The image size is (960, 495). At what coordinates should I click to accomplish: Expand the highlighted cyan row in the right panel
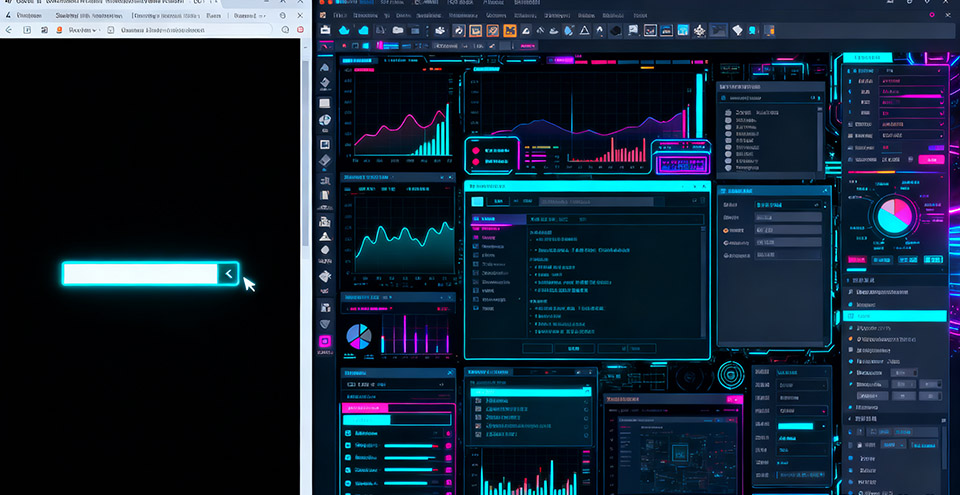point(895,316)
